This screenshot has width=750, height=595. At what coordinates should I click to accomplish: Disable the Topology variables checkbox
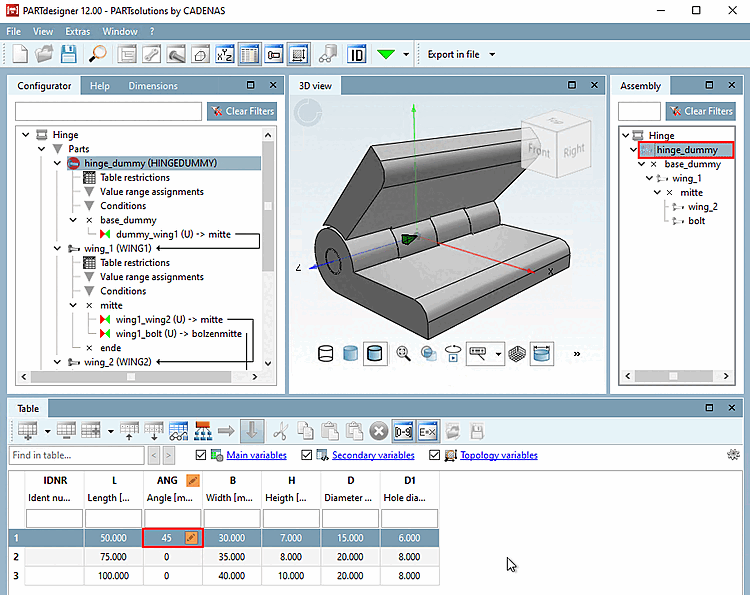pyautogui.click(x=435, y=456)
